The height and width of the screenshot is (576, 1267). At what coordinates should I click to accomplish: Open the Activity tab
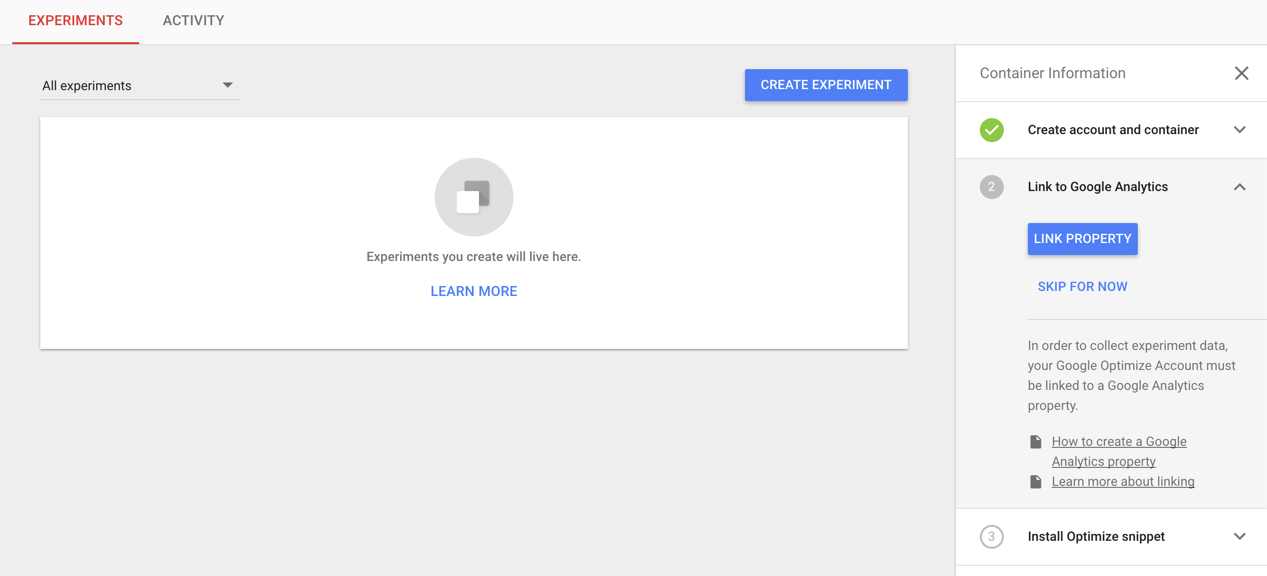coord(193,21)
